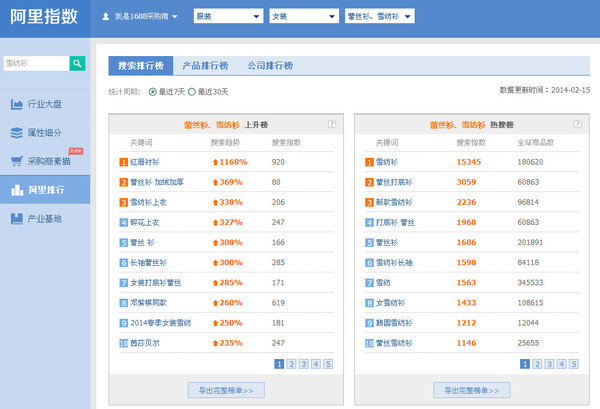The width and height of the screenshot is (600, 409).
Task: Click product count 180620
Action: click(530, 162)
